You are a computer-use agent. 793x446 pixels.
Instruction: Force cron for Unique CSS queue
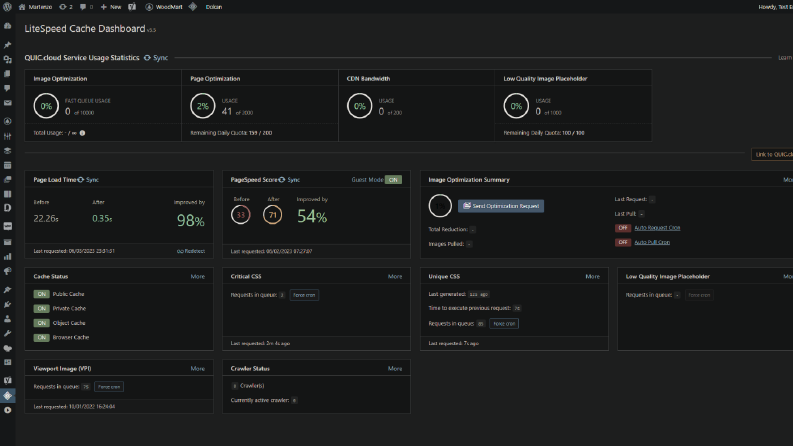pos(504,324)
